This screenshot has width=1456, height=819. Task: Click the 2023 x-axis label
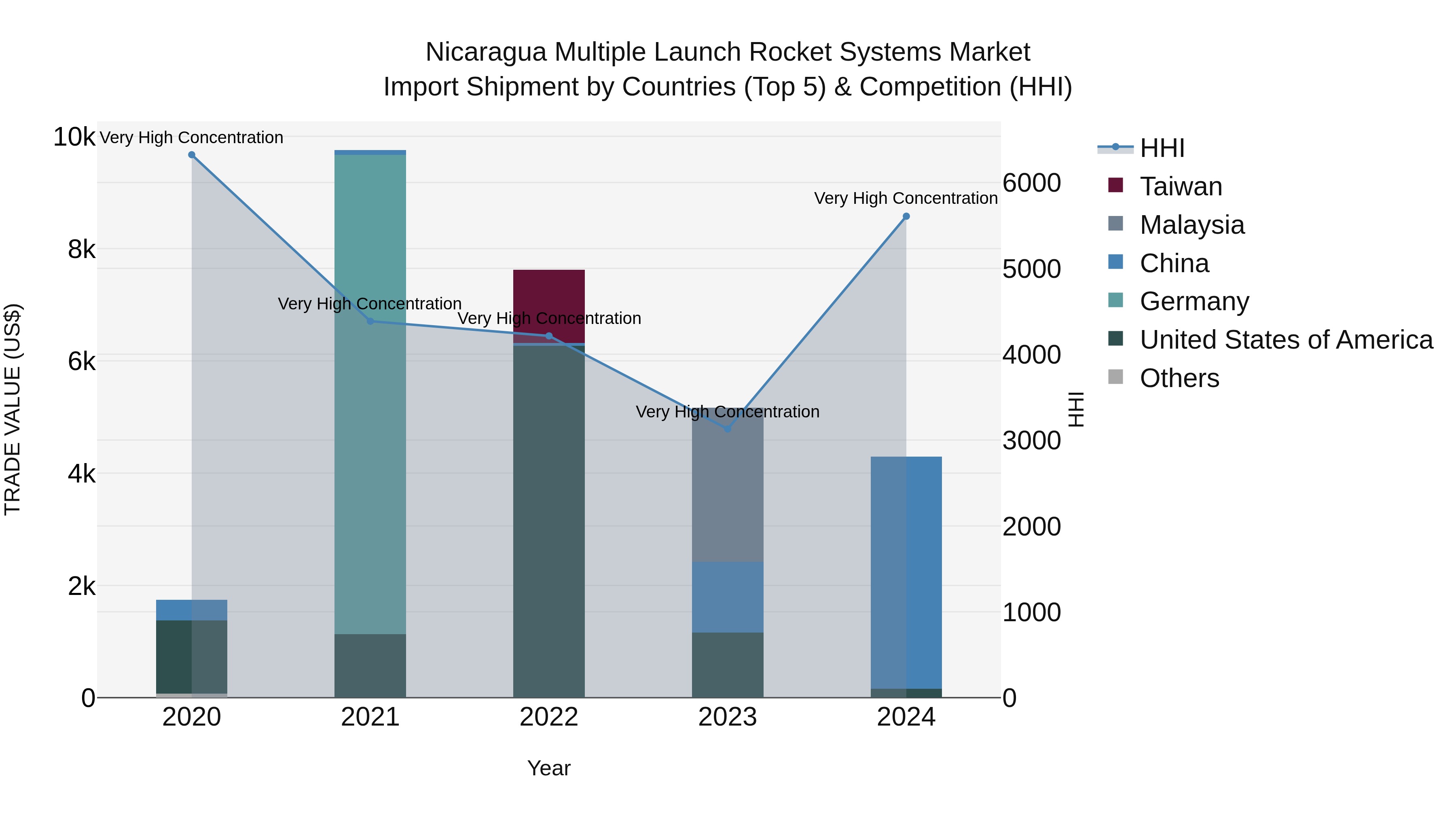728,717
